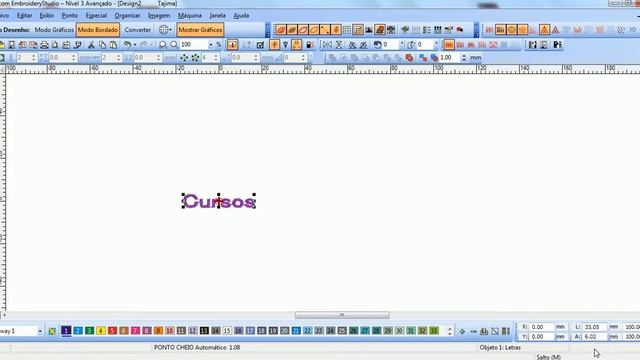Image resolution: width=640 pixels, height=360 pixels.
Task: Select the second orange leaf stitch tool
Action: [291, 30]
